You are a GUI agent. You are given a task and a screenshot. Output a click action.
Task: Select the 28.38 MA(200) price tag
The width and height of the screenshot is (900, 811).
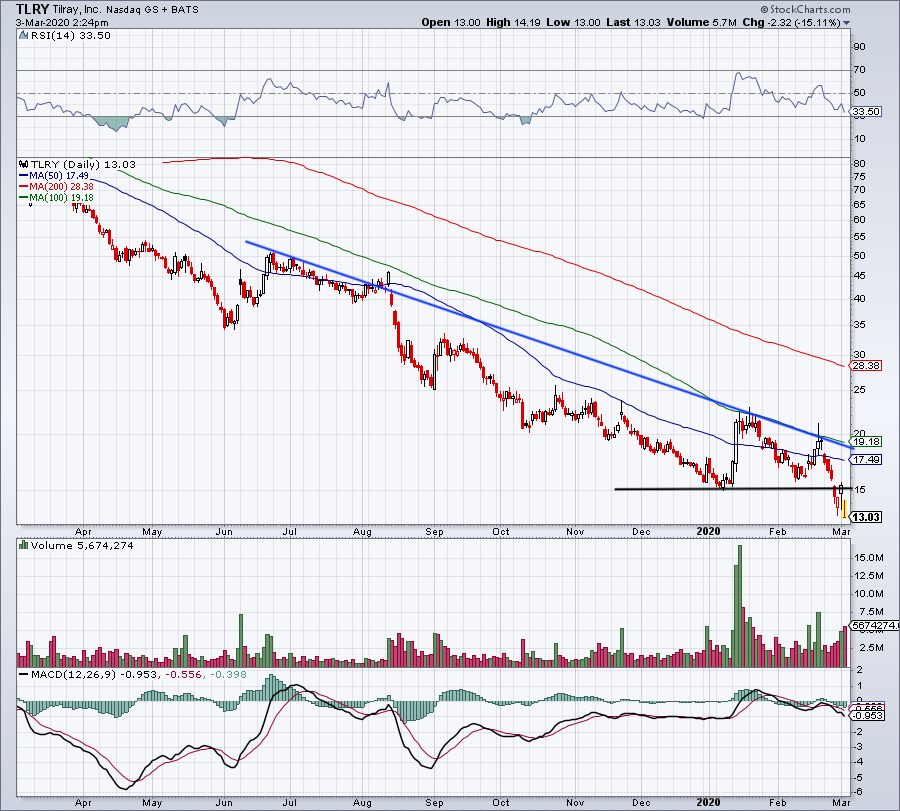coord(863,366)
